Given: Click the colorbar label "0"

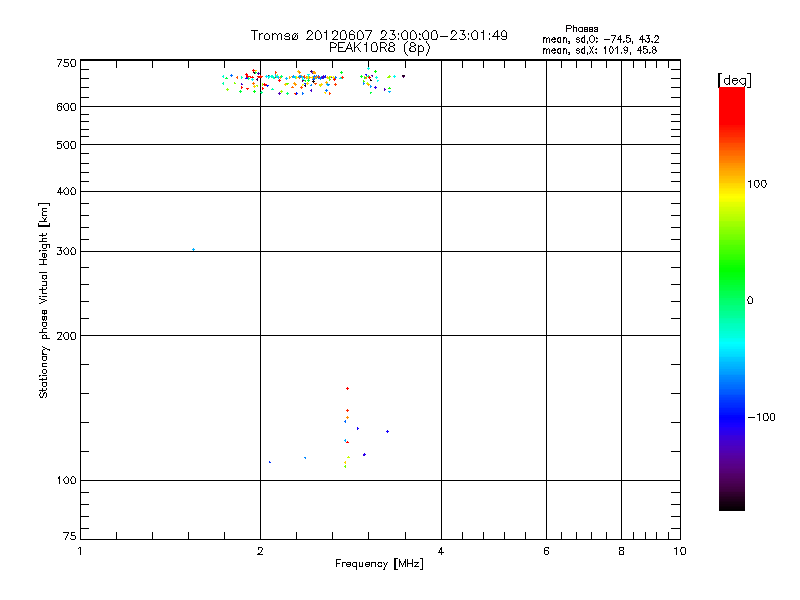Looking at the screenshot, I should 750,301.
